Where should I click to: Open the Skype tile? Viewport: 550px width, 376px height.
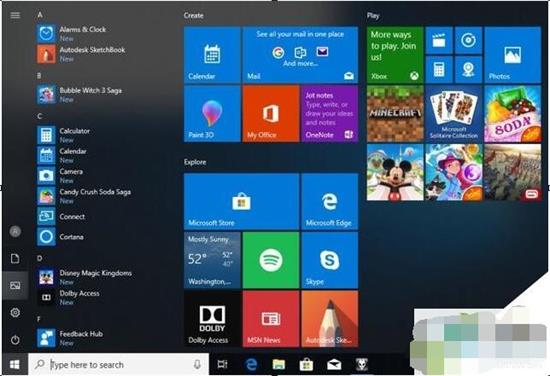[330, 260]
